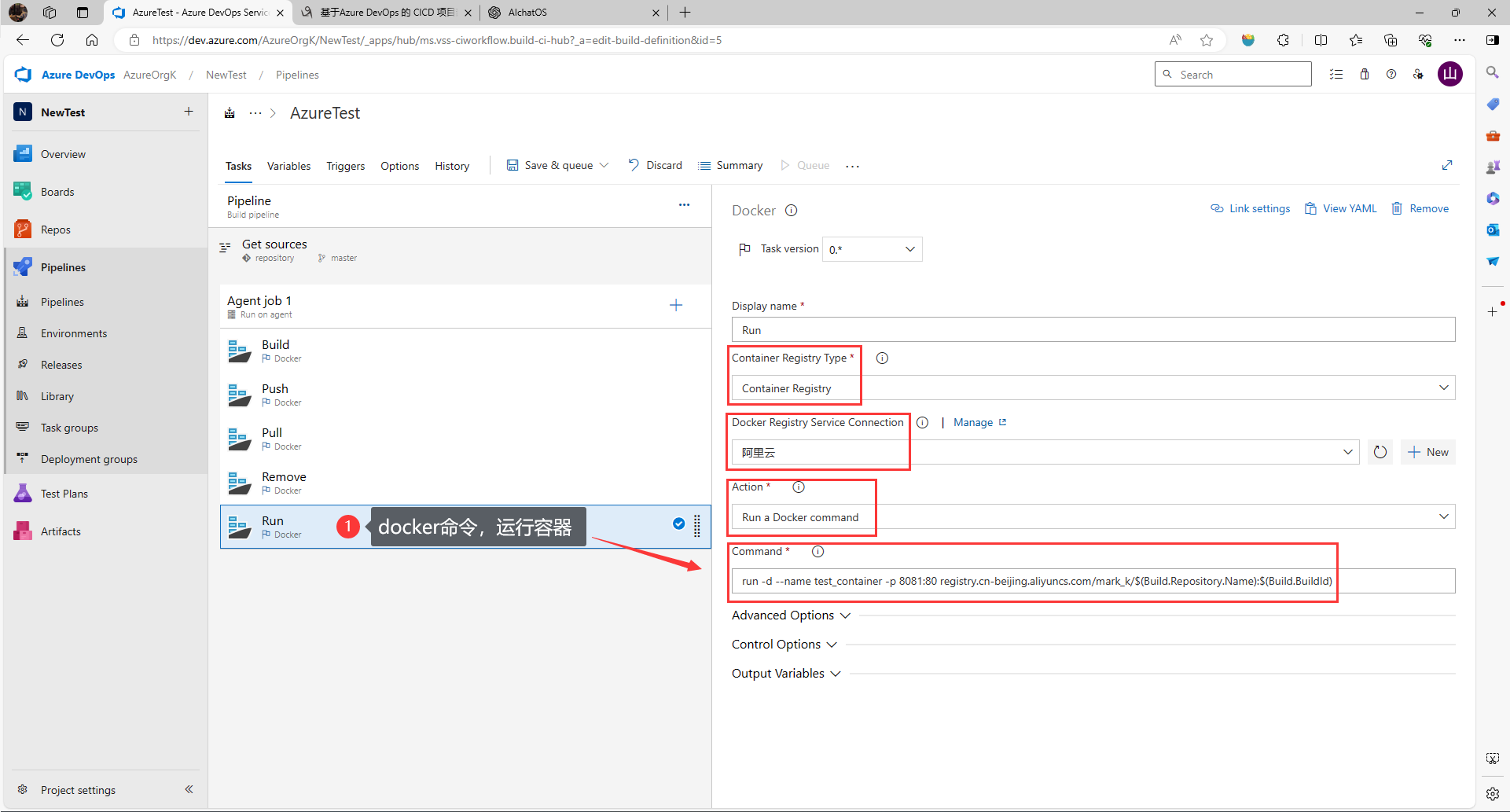1510x812 pixels.
Task: Show Command field info icon
Action: [x=817, y=552]
